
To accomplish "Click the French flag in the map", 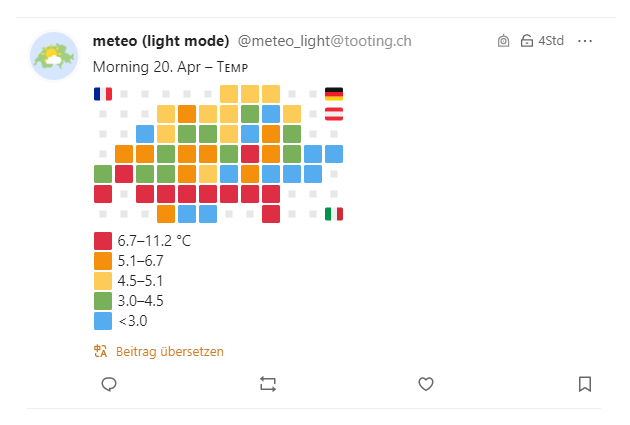I will pos(102,94).
